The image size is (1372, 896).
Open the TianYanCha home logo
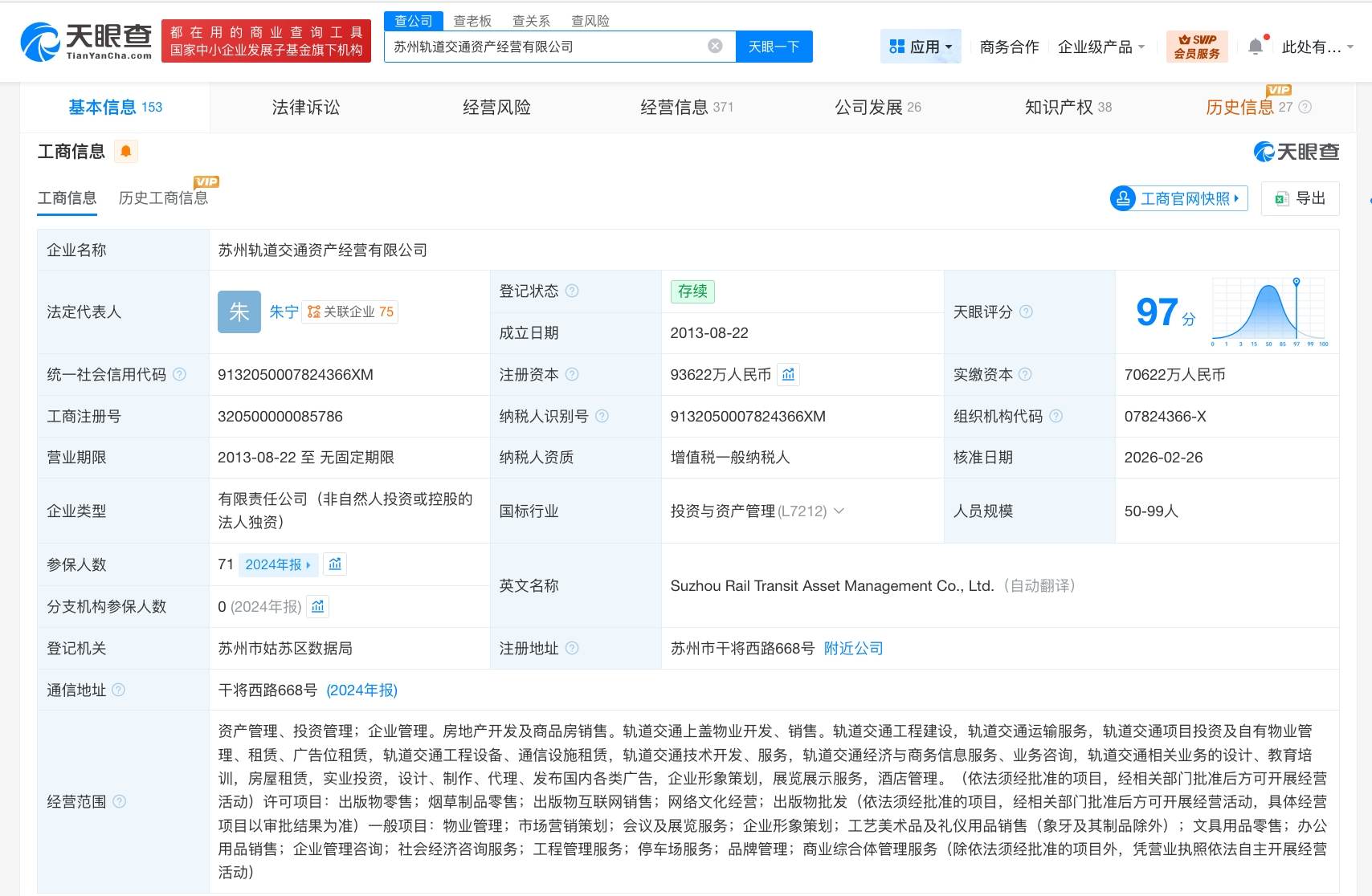(x=86, y=41)
